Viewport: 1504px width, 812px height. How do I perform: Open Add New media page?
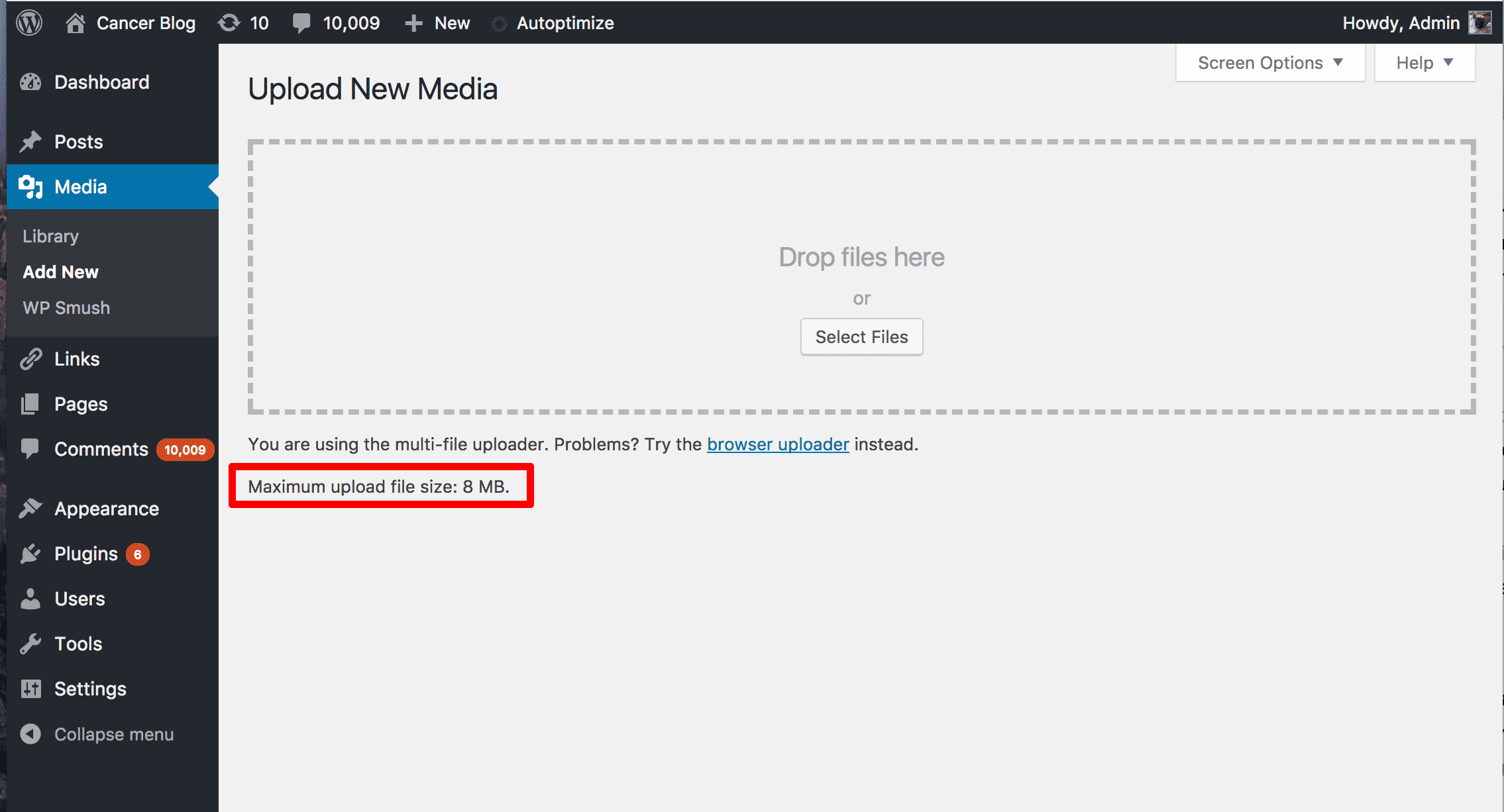(x=60, y=272)
